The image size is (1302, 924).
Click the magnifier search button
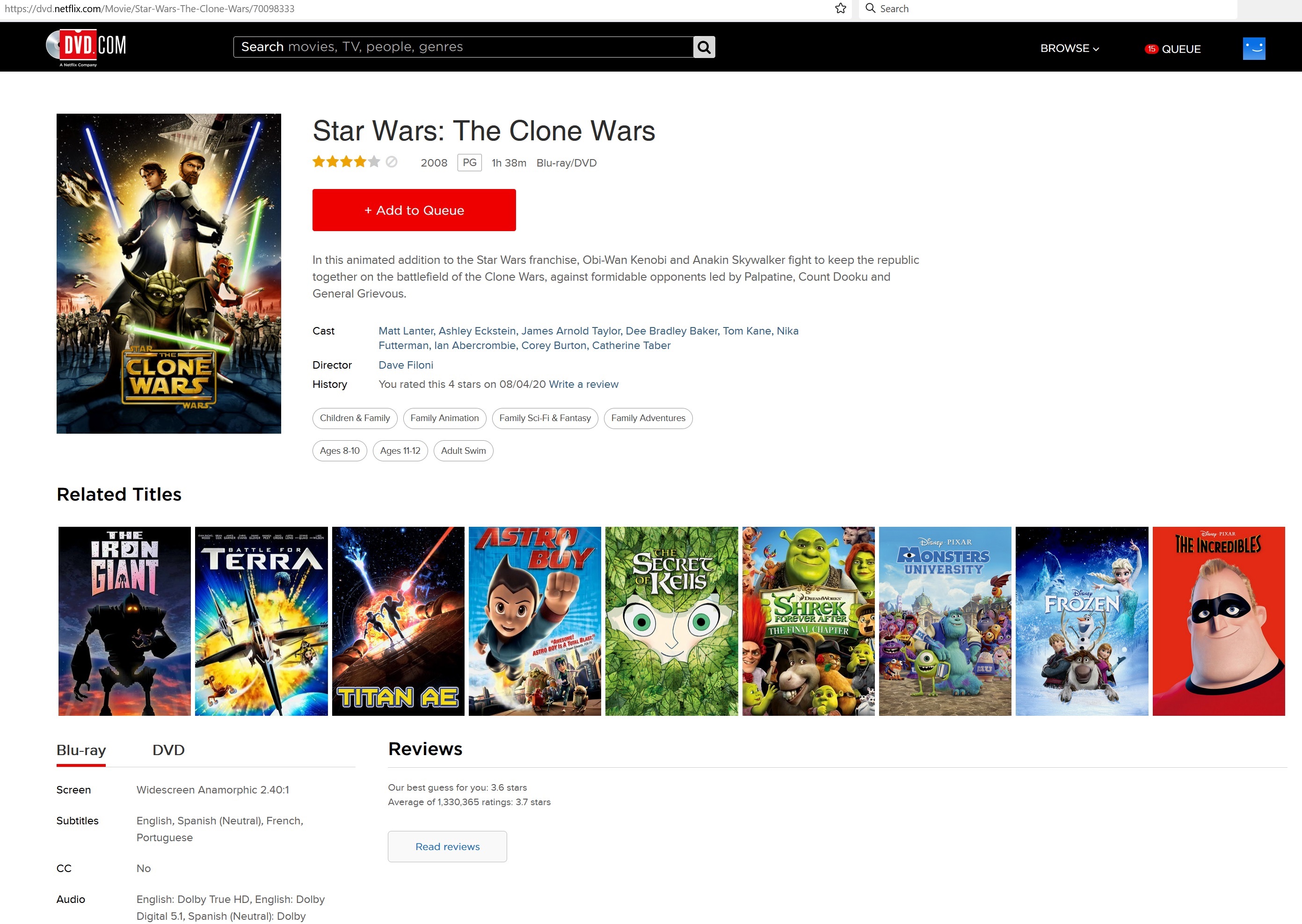(x=704, y=47)
